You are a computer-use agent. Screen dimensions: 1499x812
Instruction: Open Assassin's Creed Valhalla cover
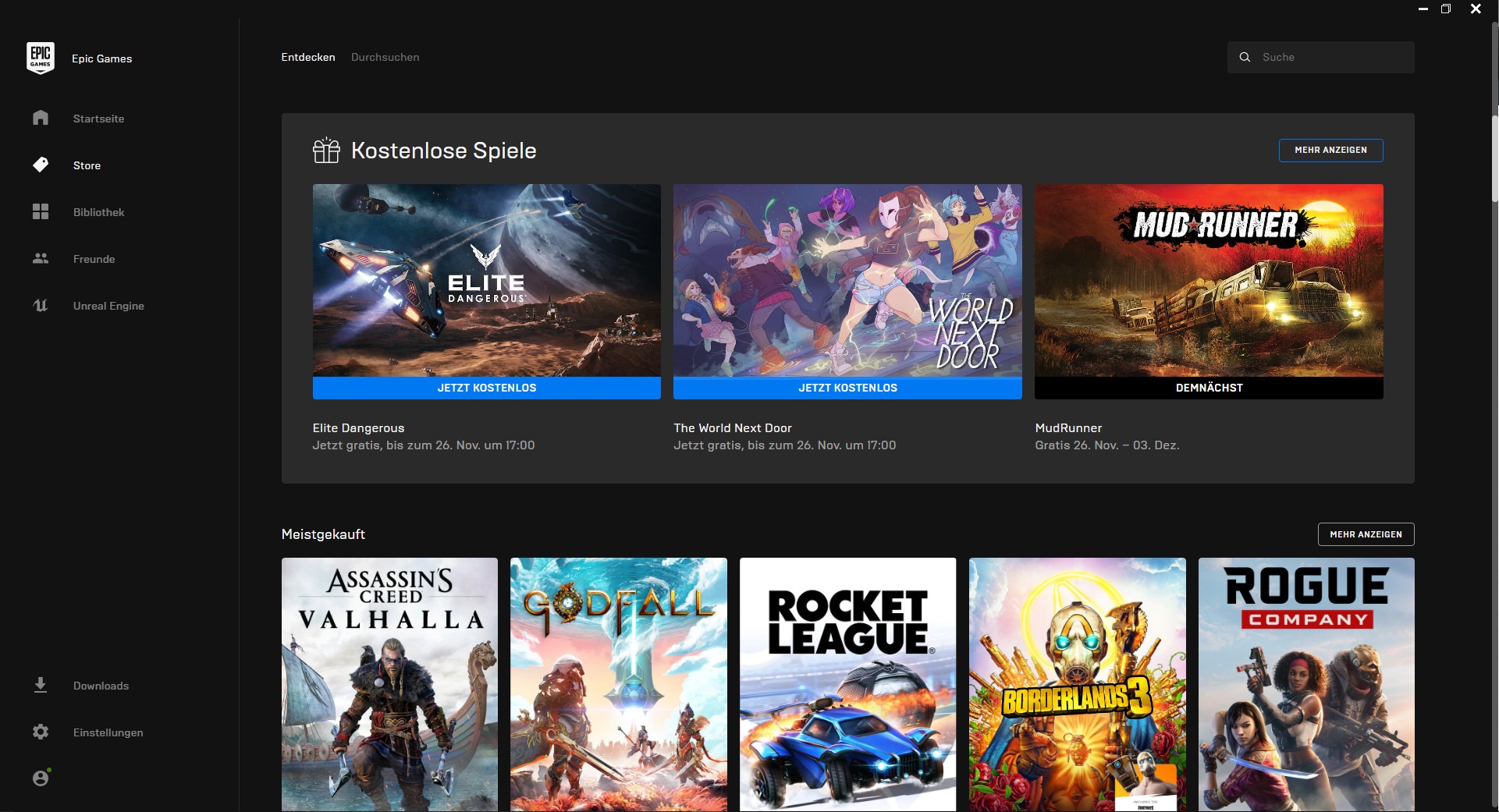point(389,684)
